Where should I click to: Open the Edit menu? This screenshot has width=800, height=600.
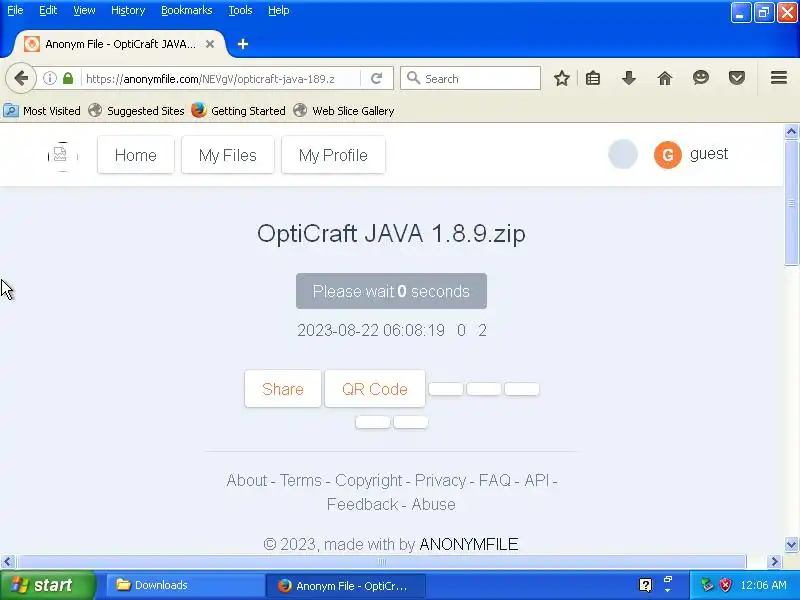(x=48, y=10)
